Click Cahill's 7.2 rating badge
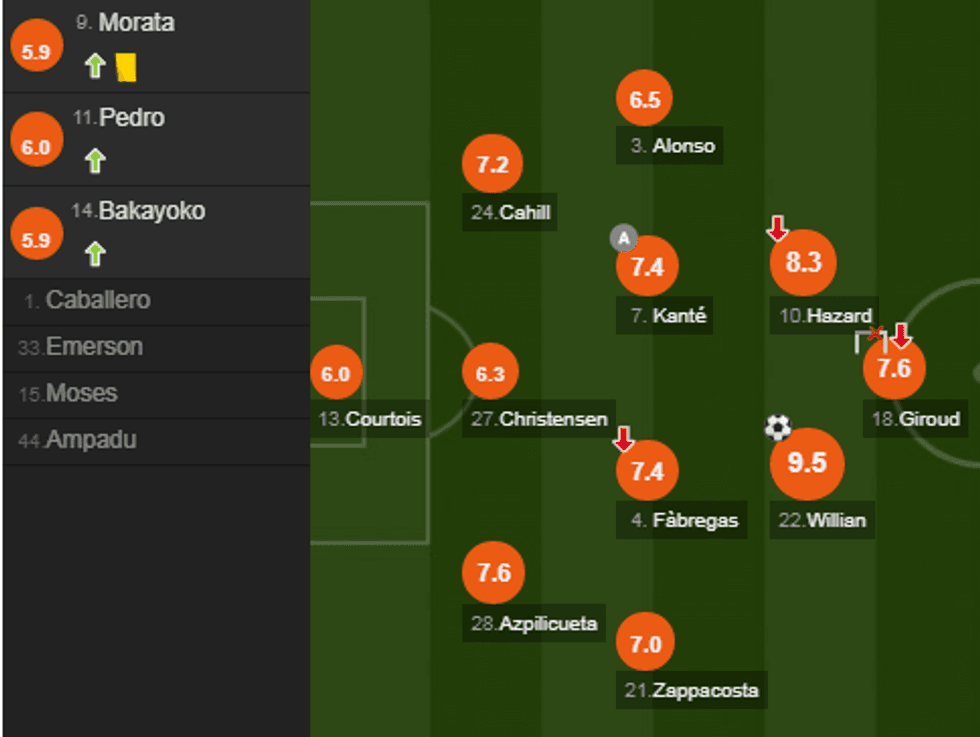980x737 pixels. coord(492,165)
